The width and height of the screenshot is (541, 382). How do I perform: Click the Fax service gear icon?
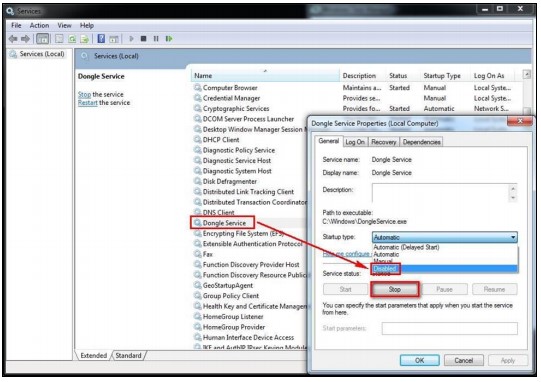coord(198,254)
